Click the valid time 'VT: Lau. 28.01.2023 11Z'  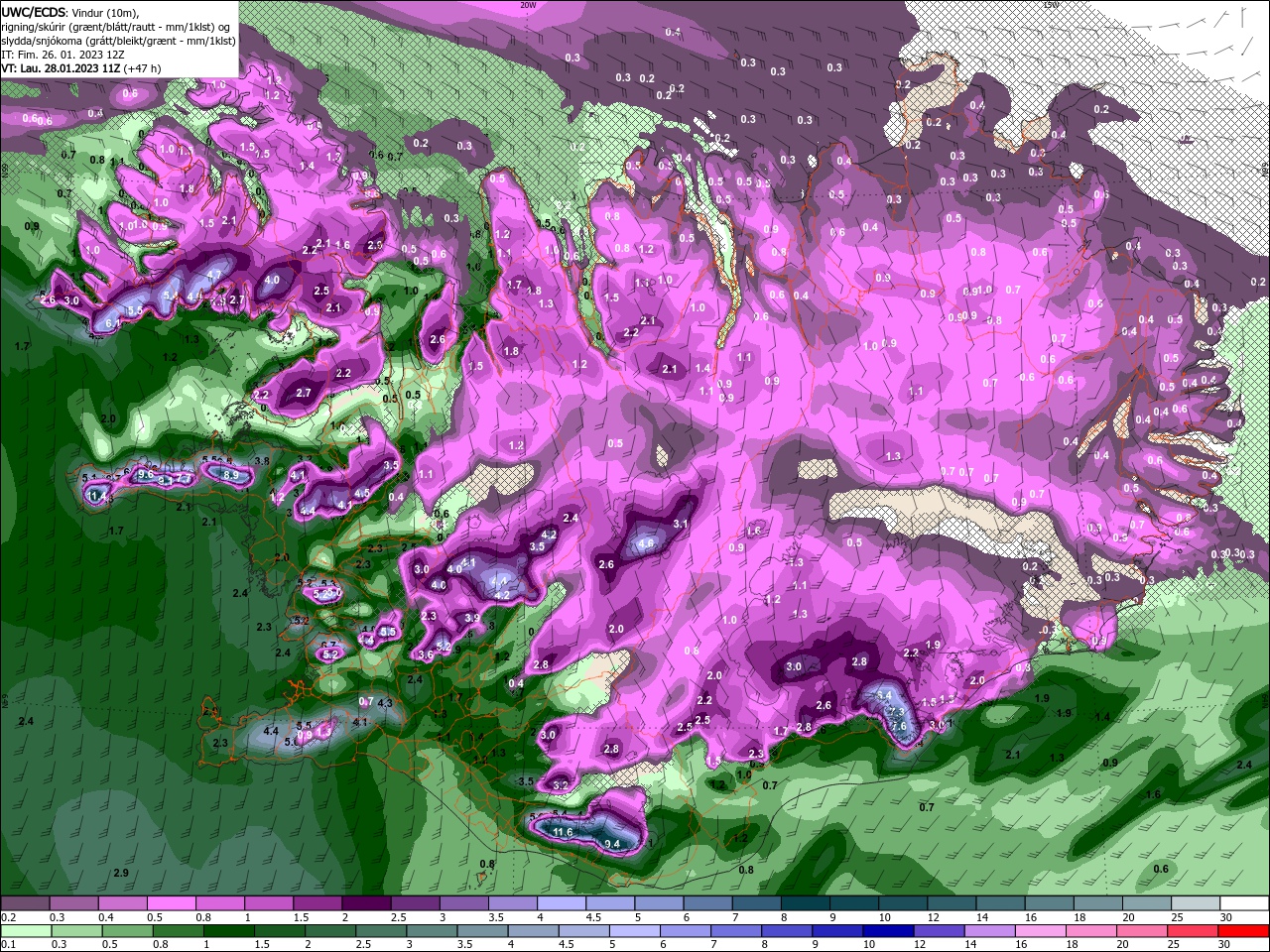(x=61, y=68)
